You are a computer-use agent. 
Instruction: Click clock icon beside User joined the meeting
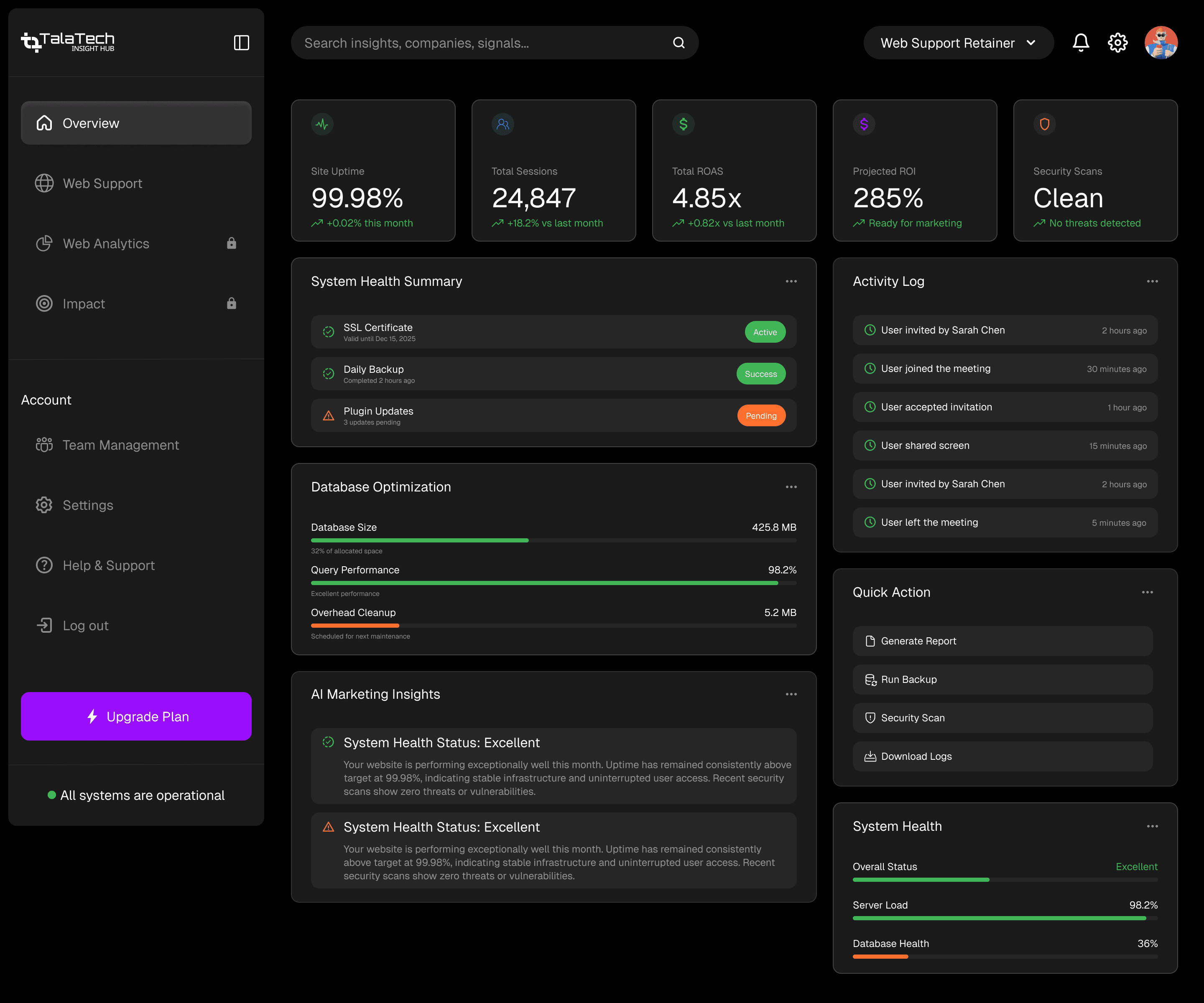pyautogui.click(x=870, y=369)
